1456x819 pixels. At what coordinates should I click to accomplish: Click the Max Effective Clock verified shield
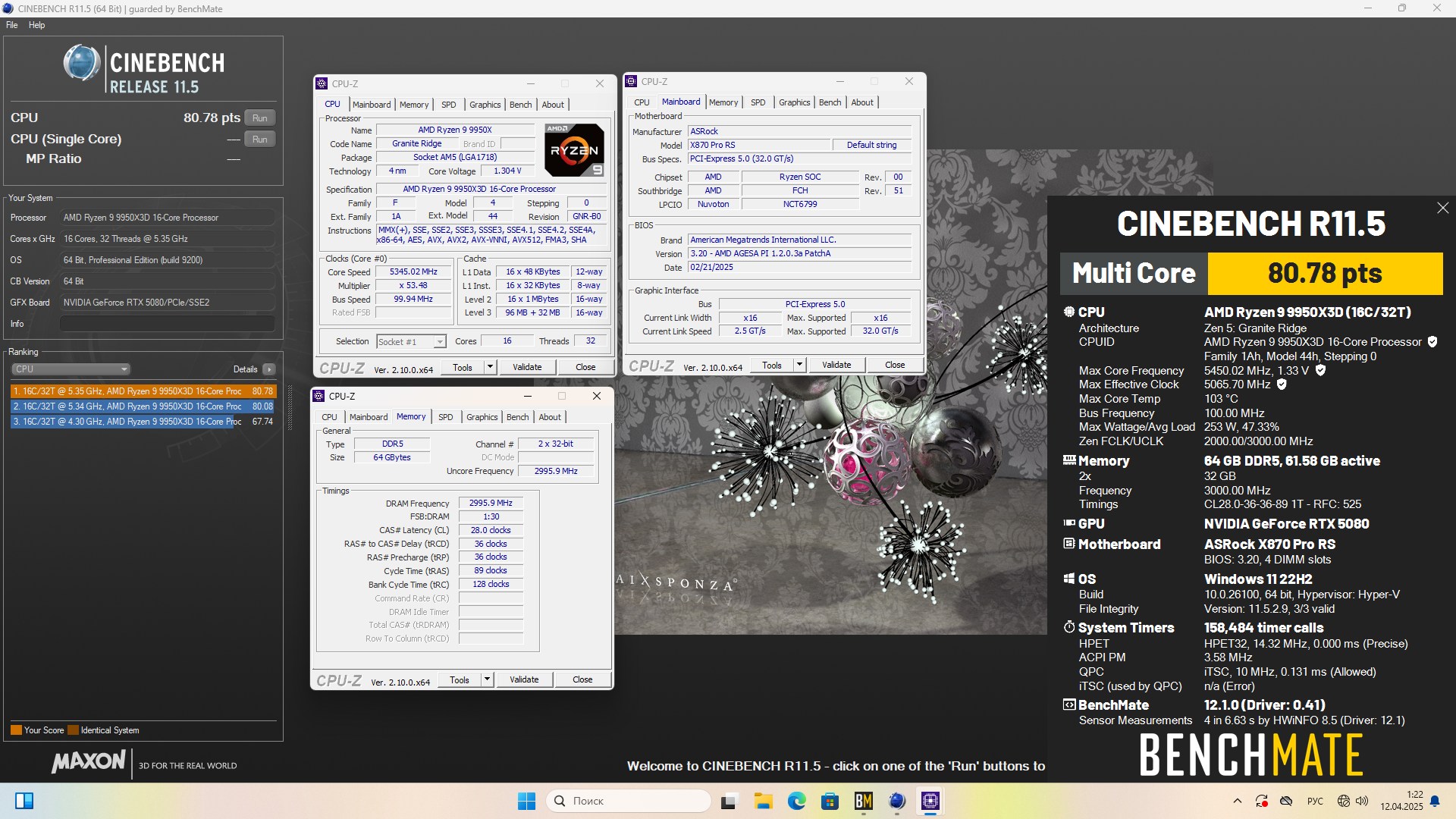(1282, 384)
